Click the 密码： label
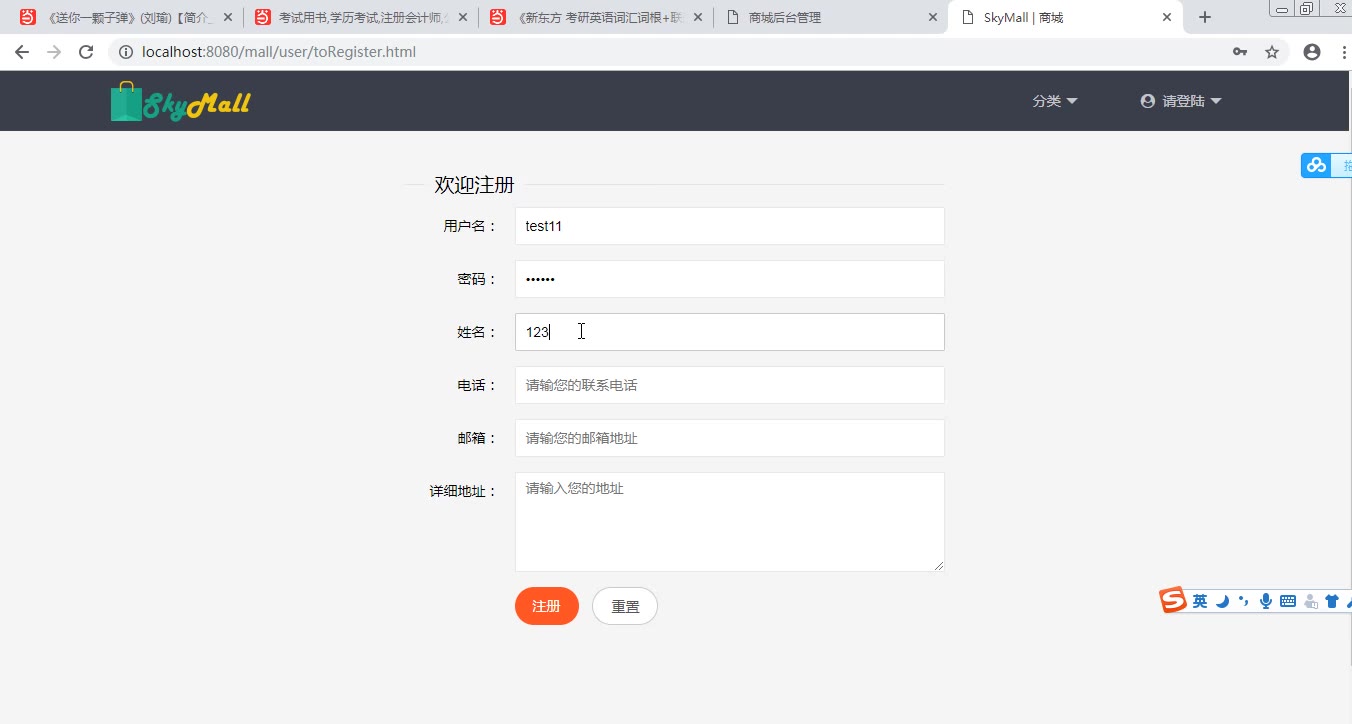 [478, 279]
